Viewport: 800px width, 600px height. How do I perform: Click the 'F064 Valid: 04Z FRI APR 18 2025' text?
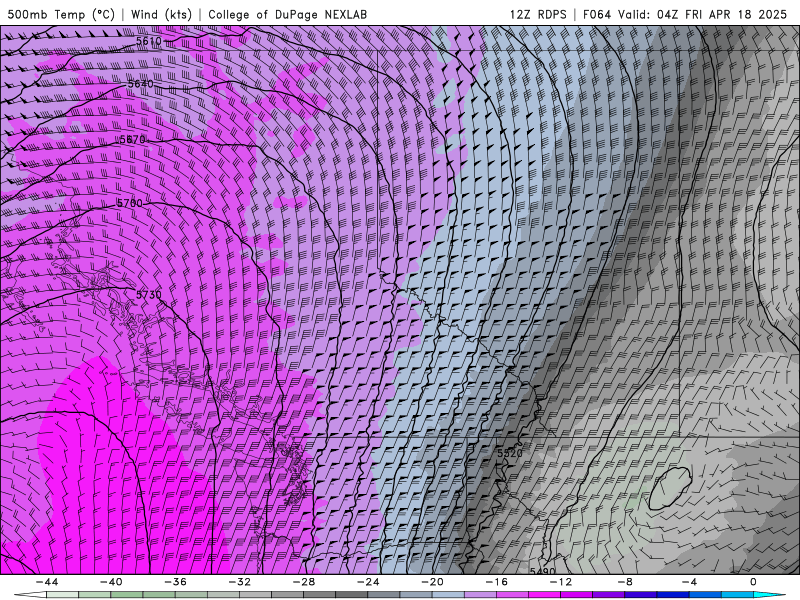pyautogui.click(x=685, y=14)
